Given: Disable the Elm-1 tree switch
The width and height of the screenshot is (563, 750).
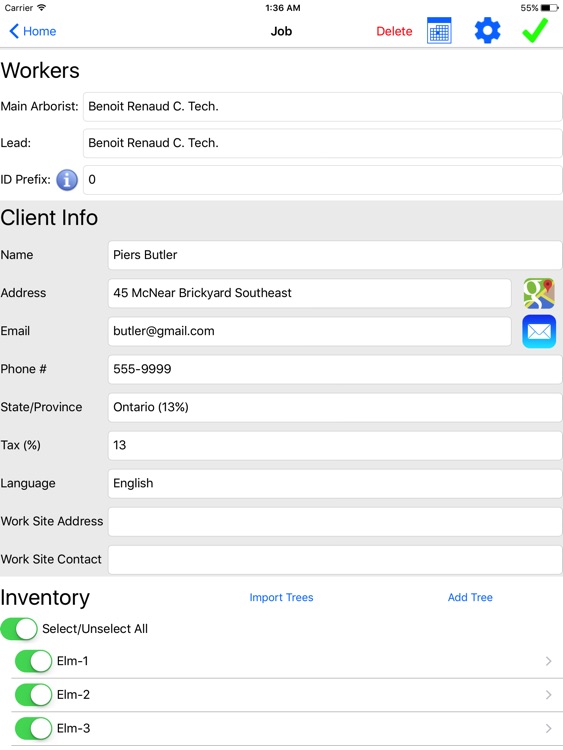Looking at the screenshot, I should (33, 661).
